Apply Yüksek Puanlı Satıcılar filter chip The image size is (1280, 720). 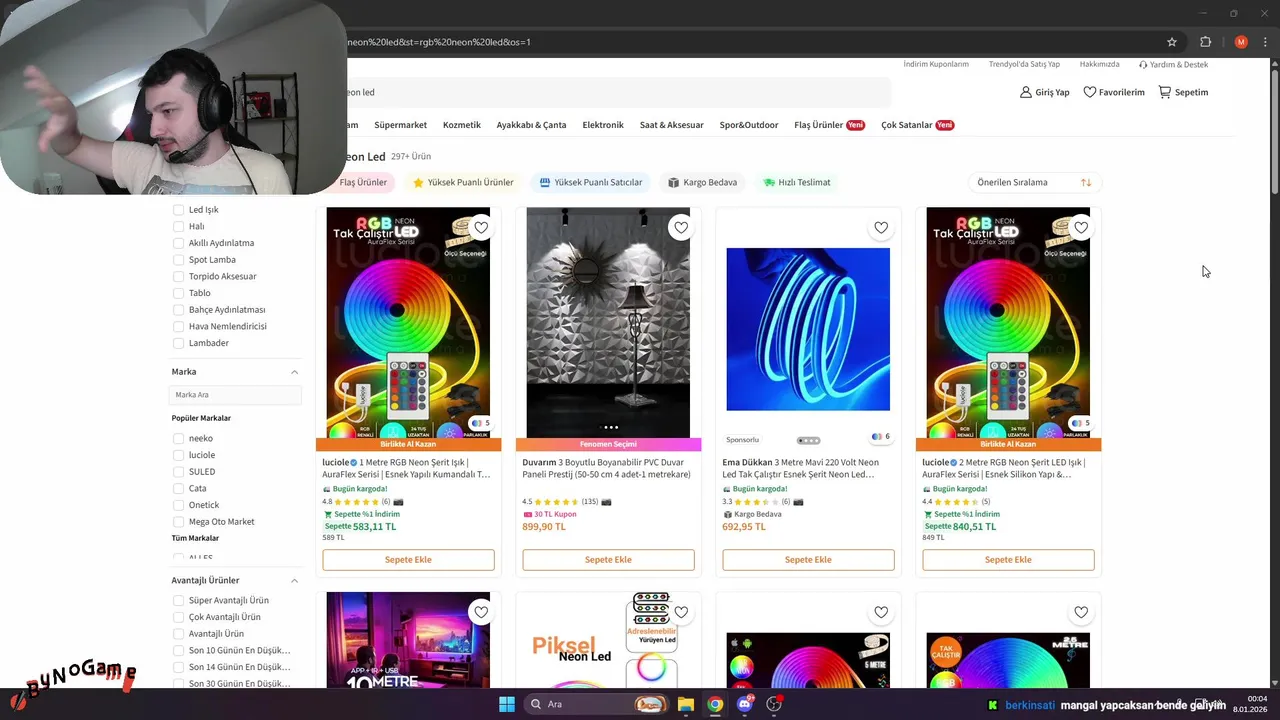pyautogui.click(x=590, y=182)
